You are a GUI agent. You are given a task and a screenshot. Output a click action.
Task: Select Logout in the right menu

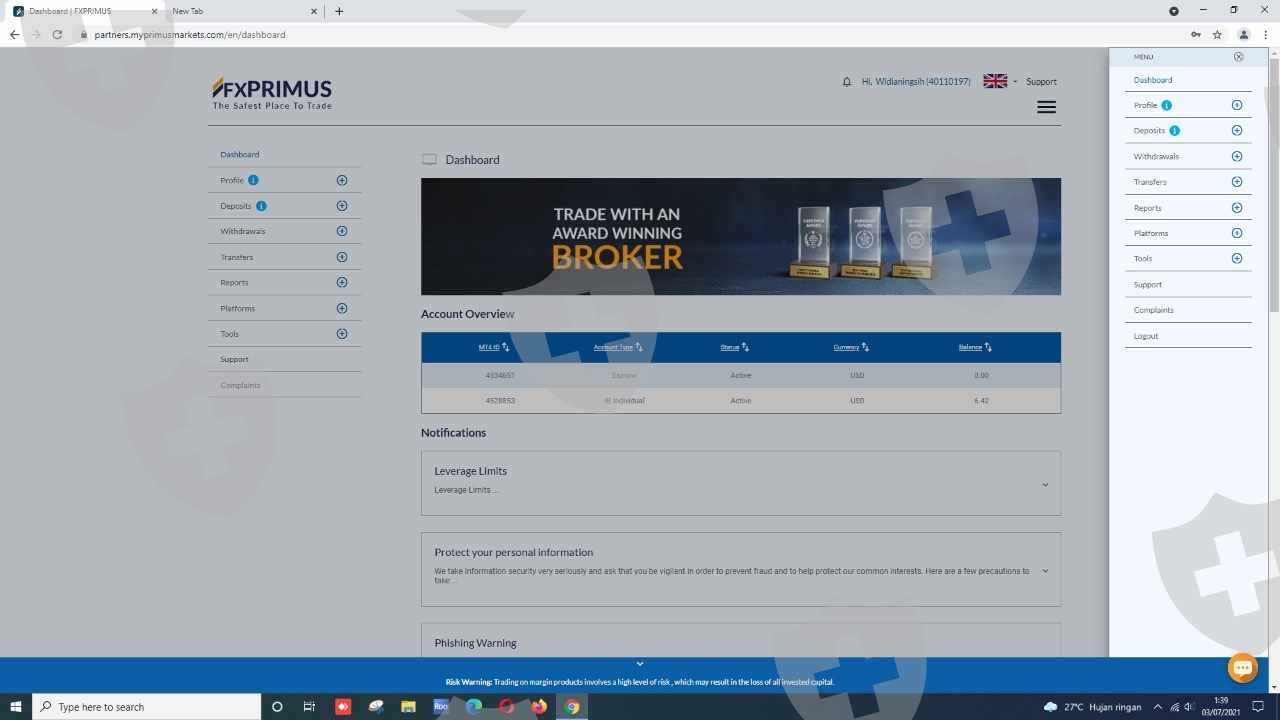point(1146,336)
